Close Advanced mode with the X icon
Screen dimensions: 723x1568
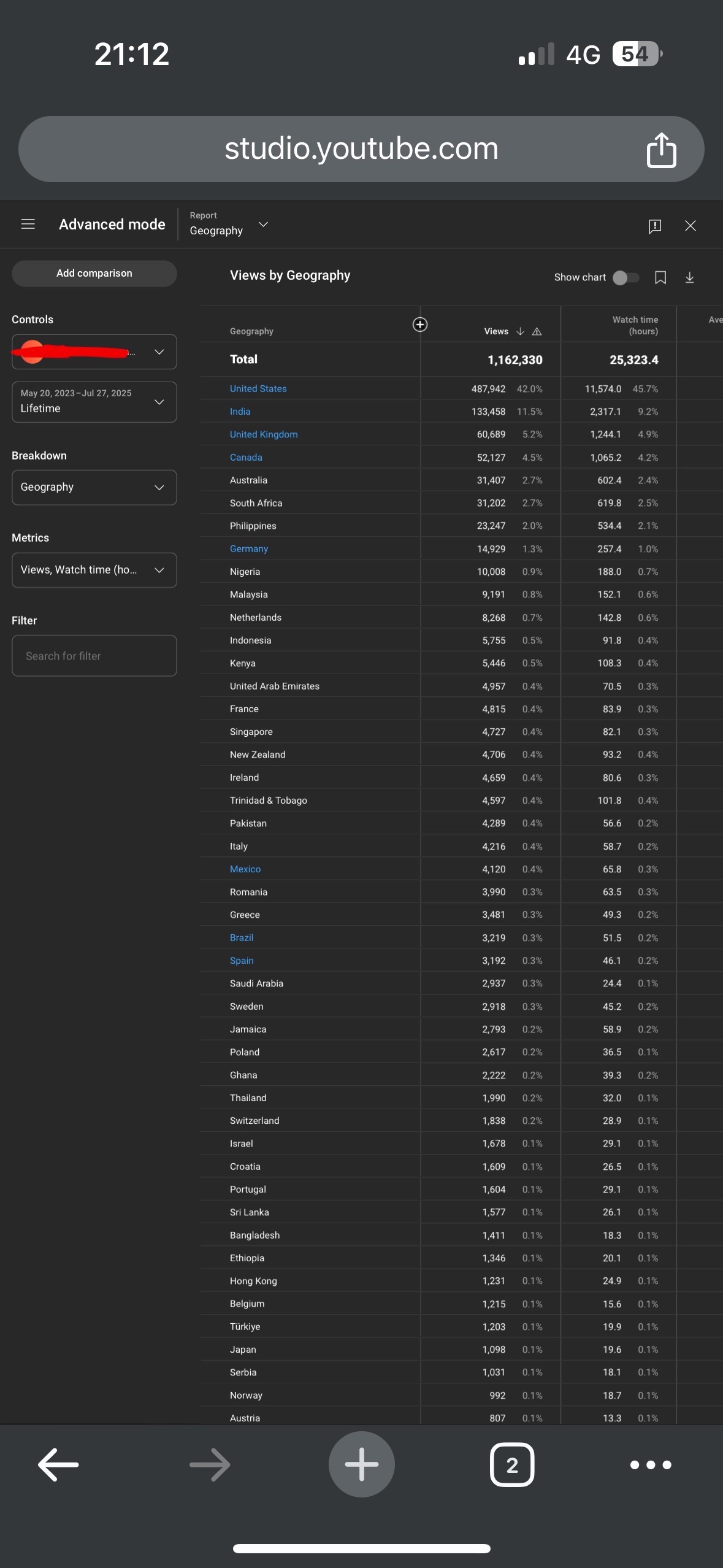[x=690, y=226]
